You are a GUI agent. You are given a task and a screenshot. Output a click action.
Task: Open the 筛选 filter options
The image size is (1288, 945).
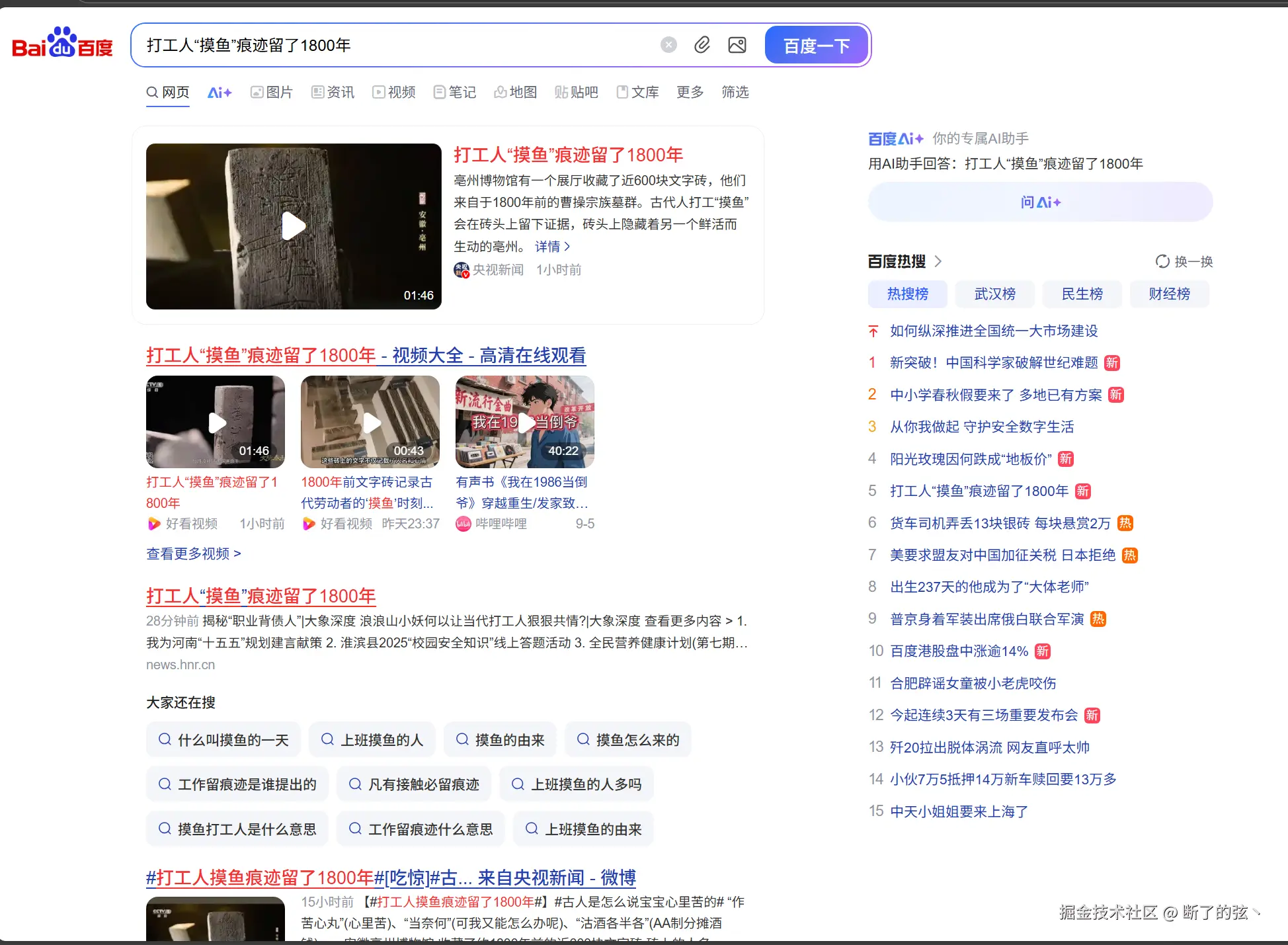[x=734, y=93]
